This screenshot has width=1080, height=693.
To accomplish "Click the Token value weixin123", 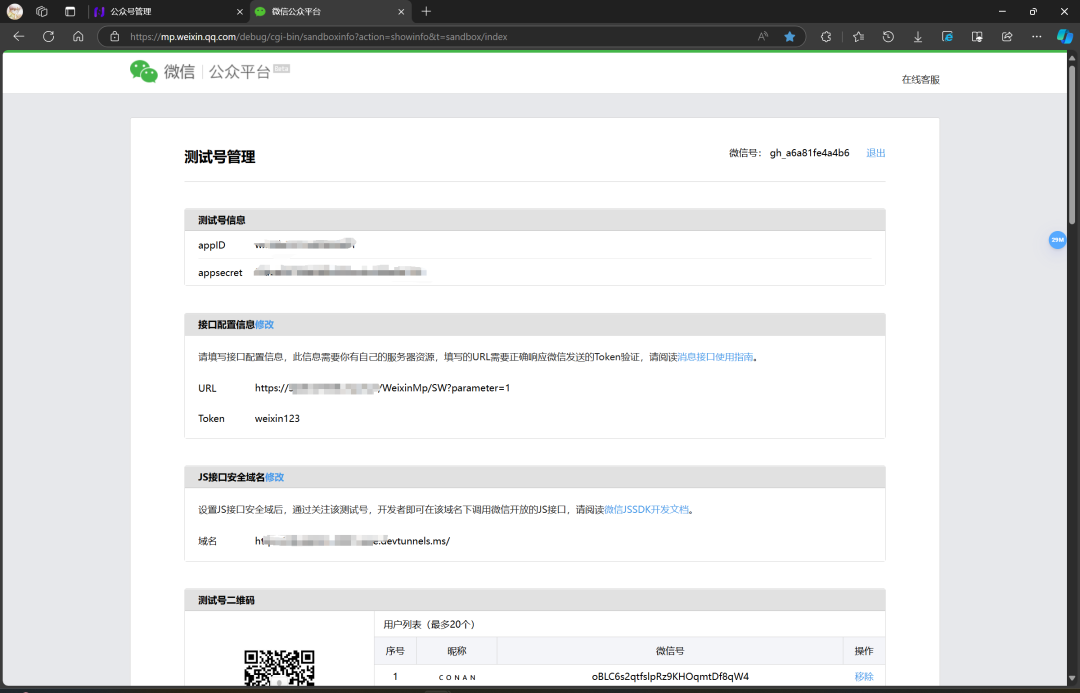I will pyautogui.click(x=277, y=418).
